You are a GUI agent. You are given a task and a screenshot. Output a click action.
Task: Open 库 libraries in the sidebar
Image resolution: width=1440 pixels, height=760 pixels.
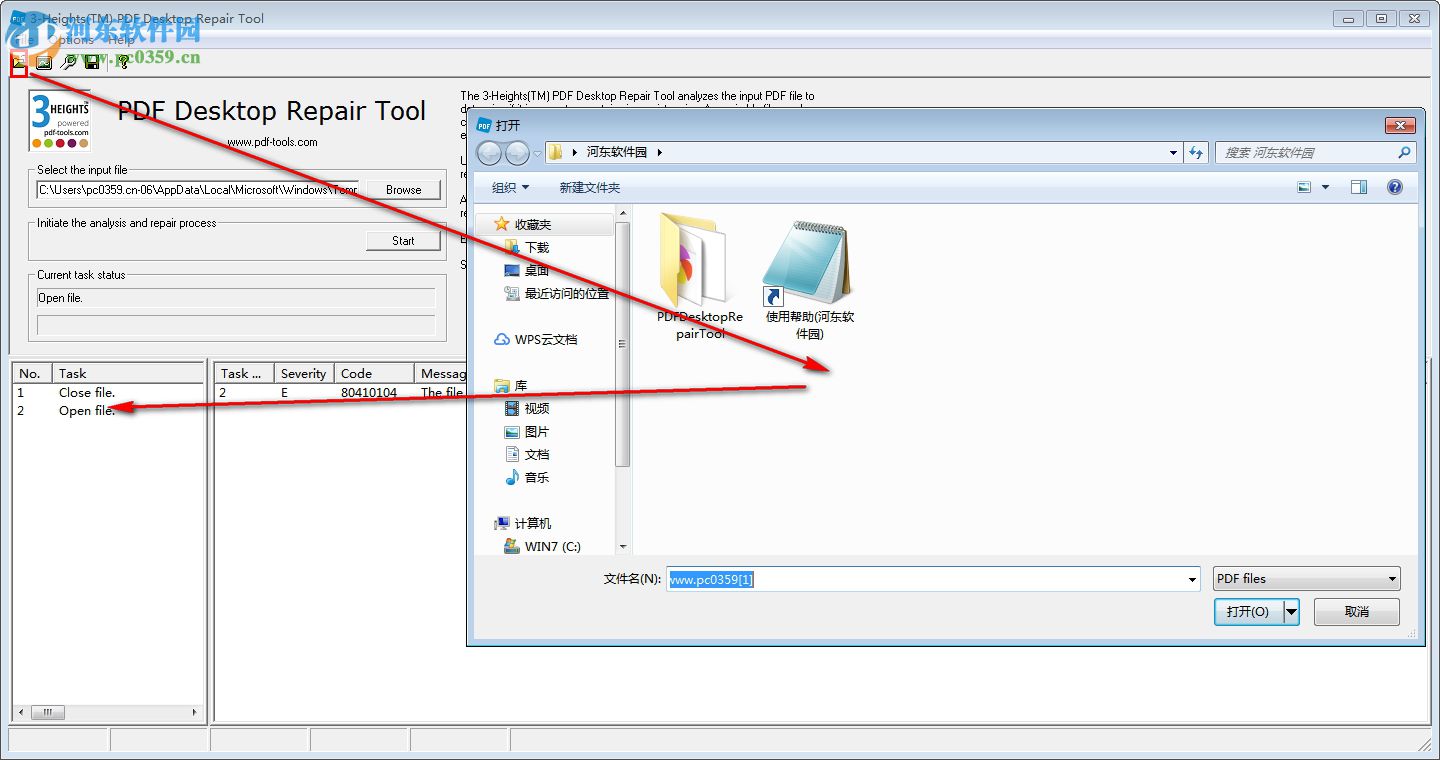pos(511,386)
